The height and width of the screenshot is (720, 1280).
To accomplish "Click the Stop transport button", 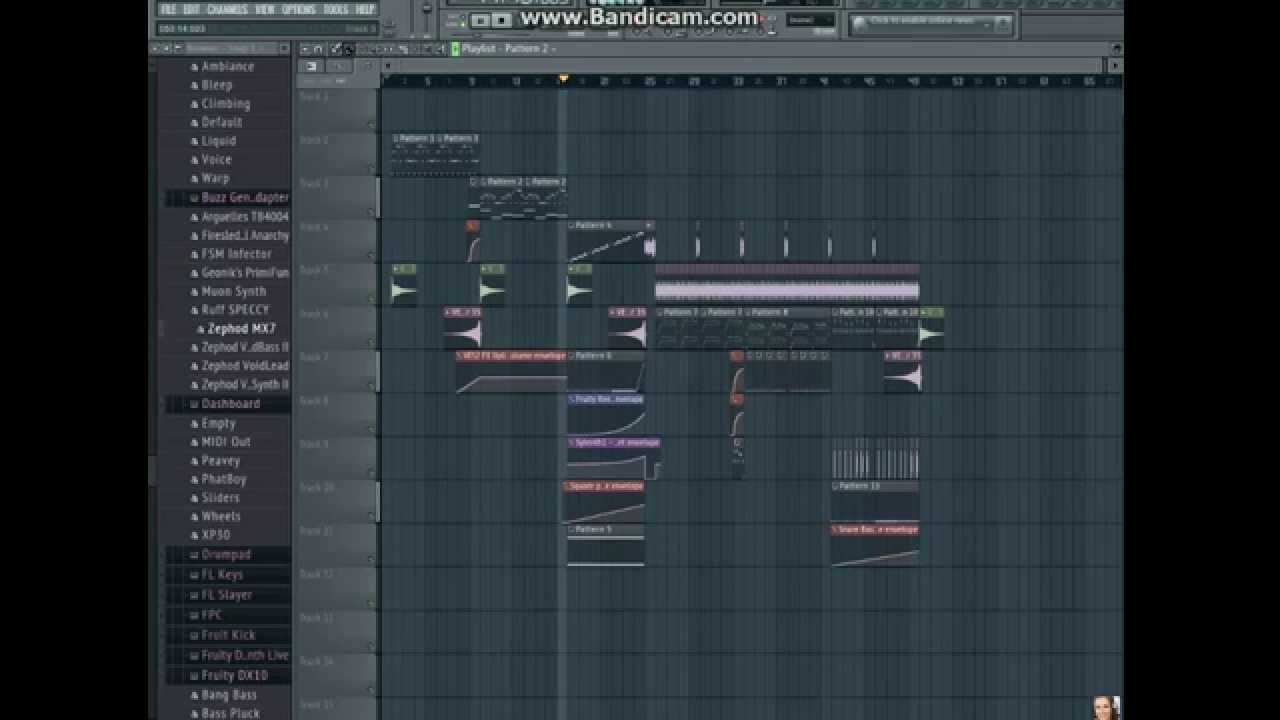I will (501, 20).
